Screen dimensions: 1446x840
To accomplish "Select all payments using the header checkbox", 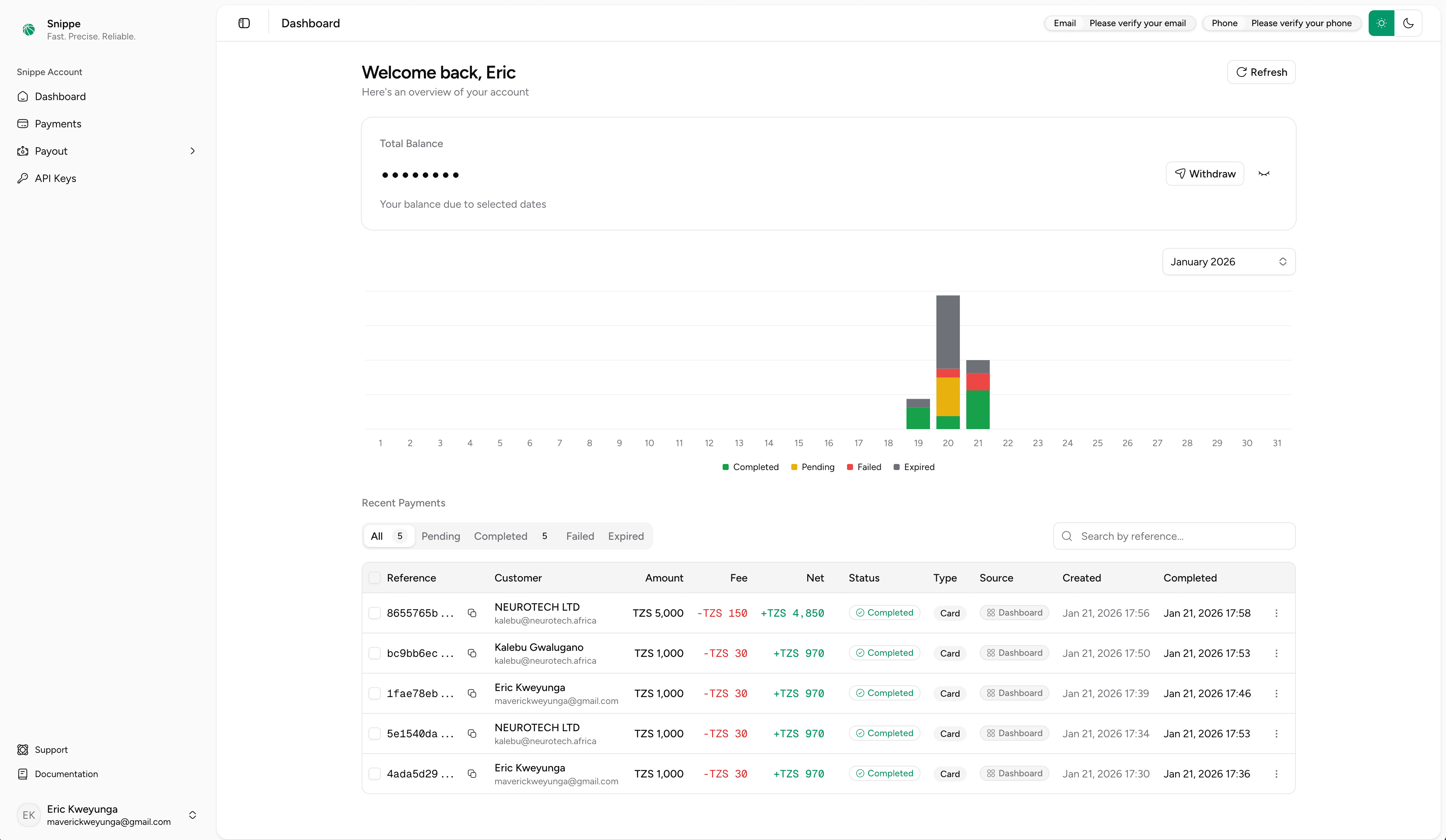I will [x=375, y=577].
